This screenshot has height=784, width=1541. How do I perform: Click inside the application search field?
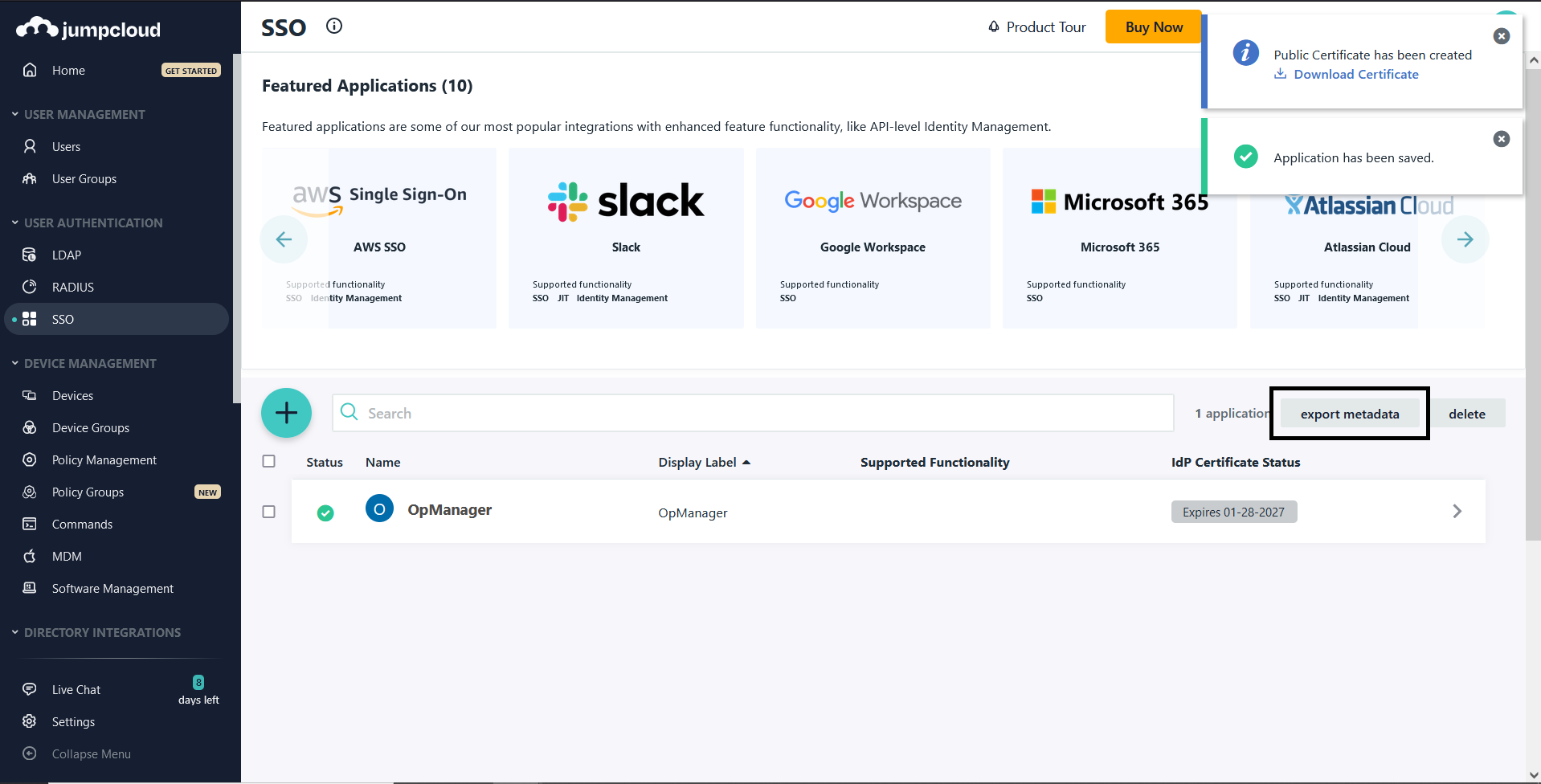pyautogui.click(x=723, y=413)
